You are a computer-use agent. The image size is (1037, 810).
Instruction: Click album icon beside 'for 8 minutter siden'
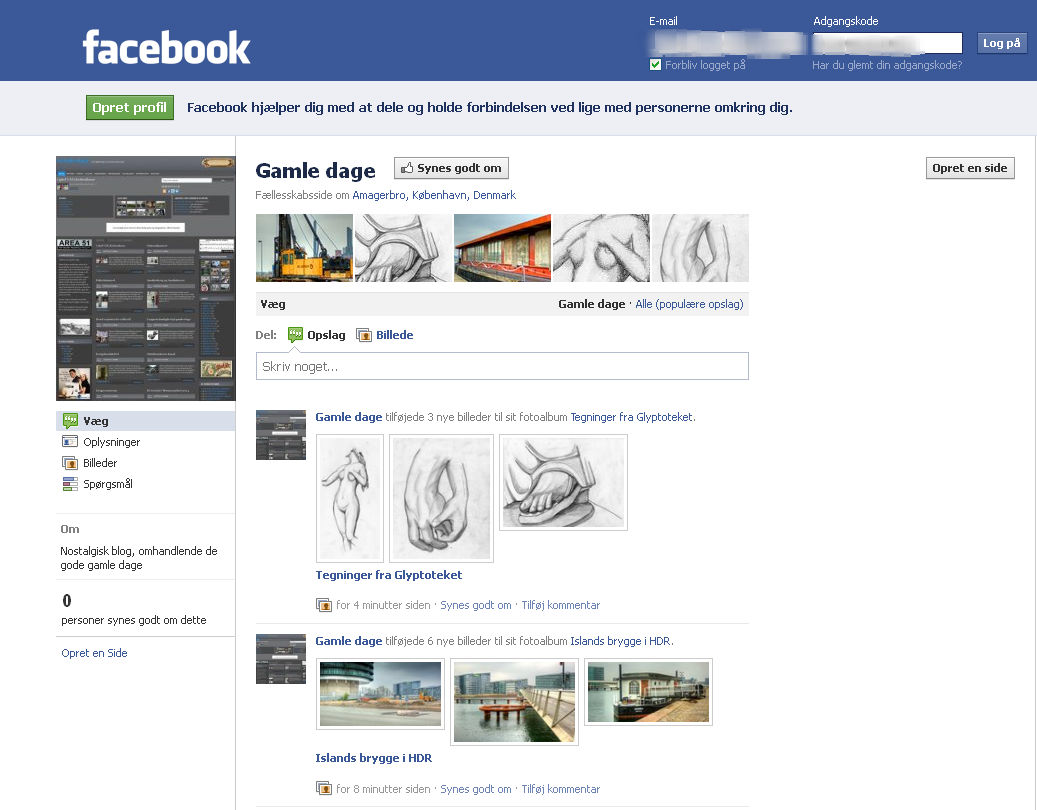[323, 789]
